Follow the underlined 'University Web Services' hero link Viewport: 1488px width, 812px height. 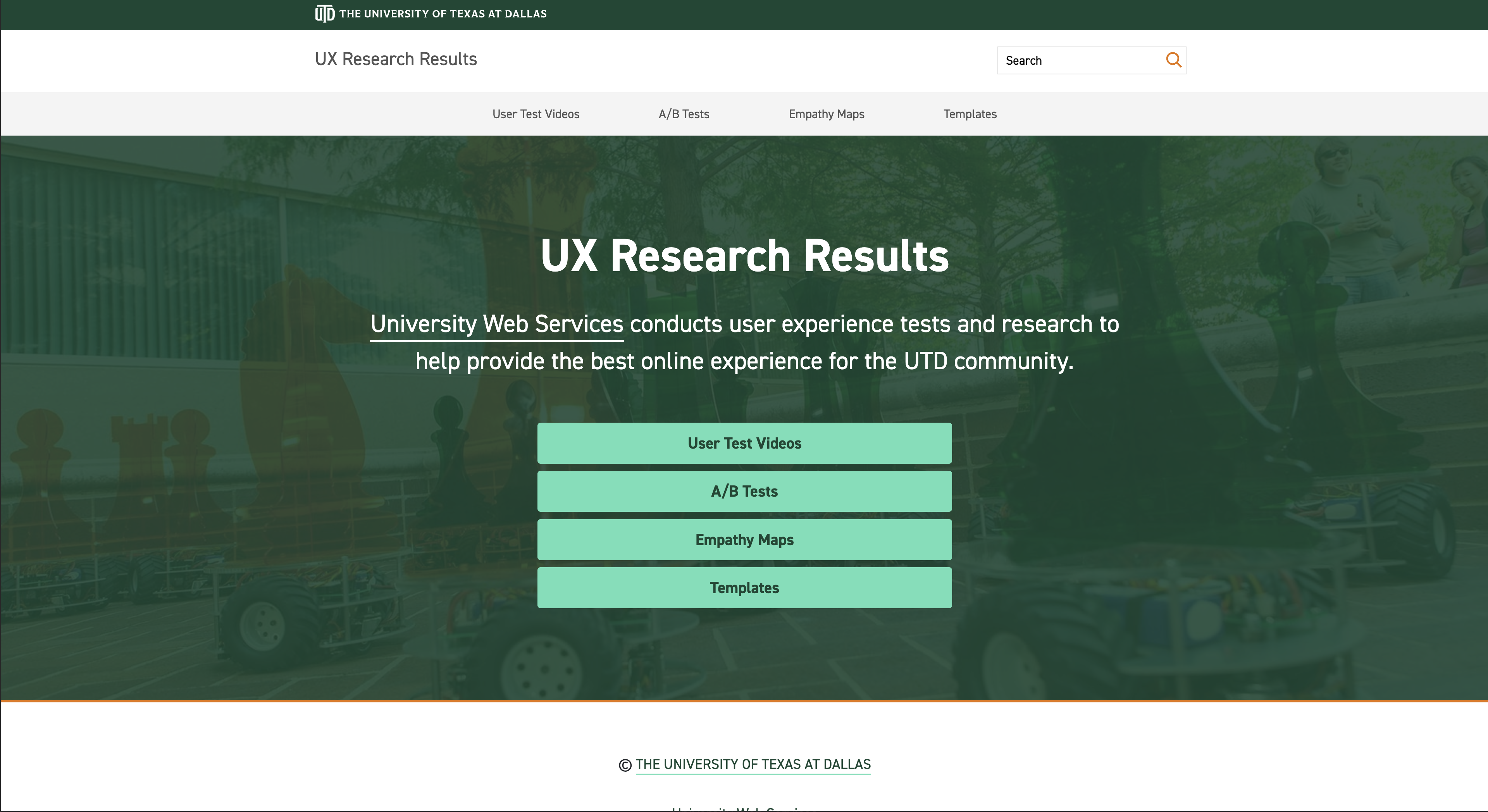click(497, 324)
